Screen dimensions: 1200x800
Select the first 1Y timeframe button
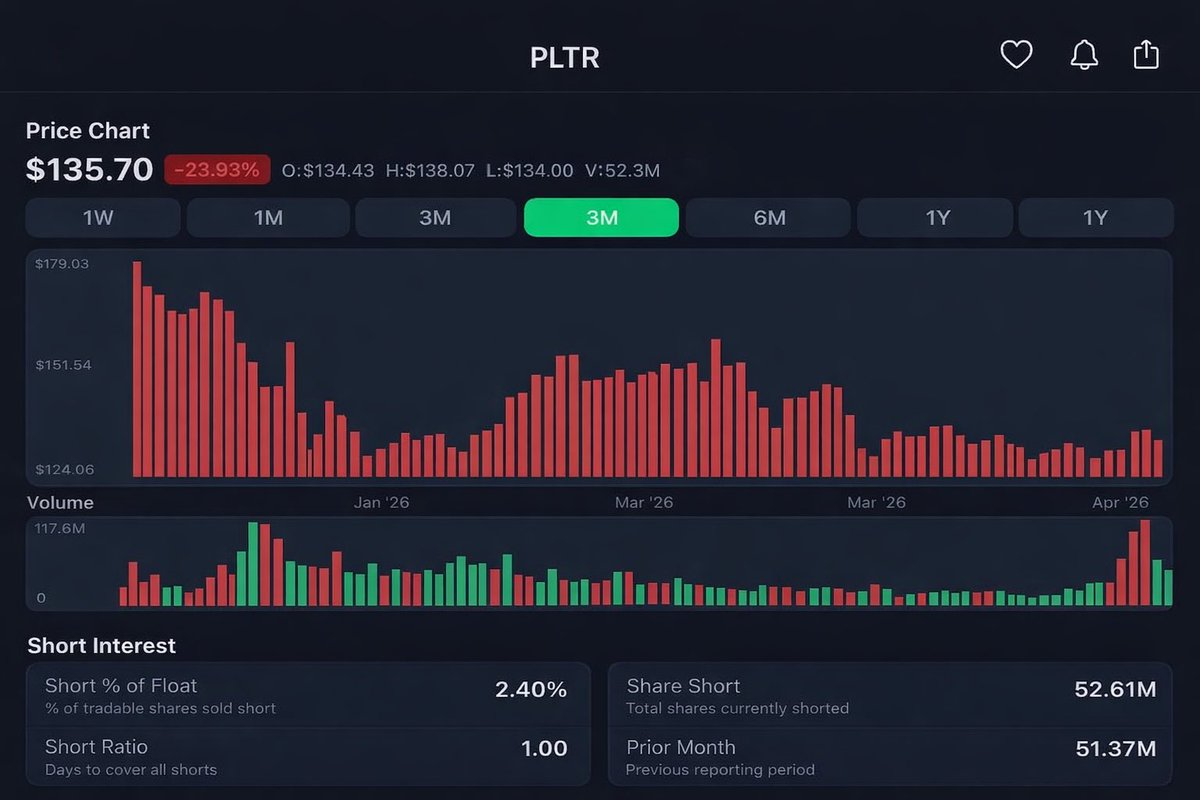pos(935,217)
